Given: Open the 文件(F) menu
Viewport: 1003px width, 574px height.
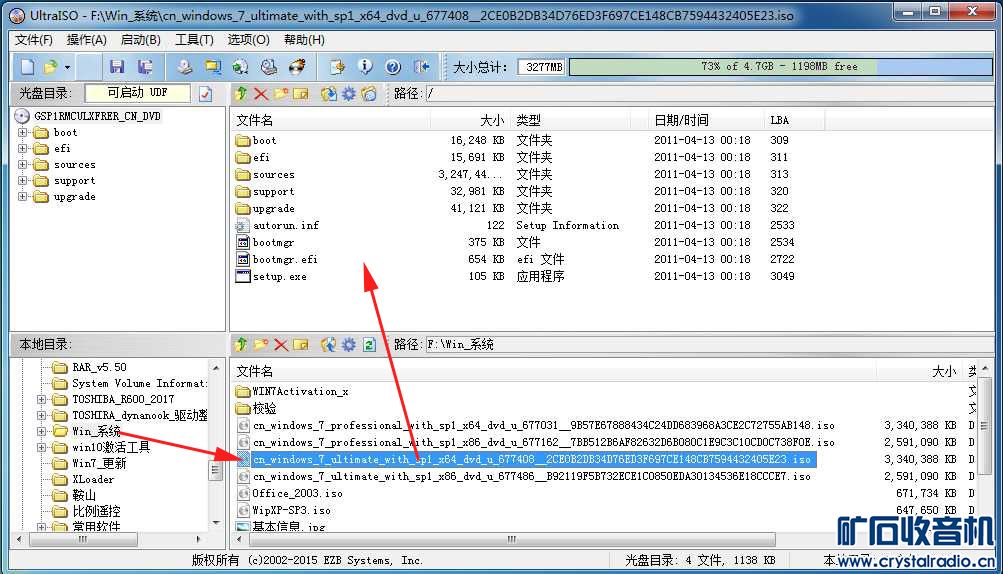Looking at the screenshot, I should [34, 40].
